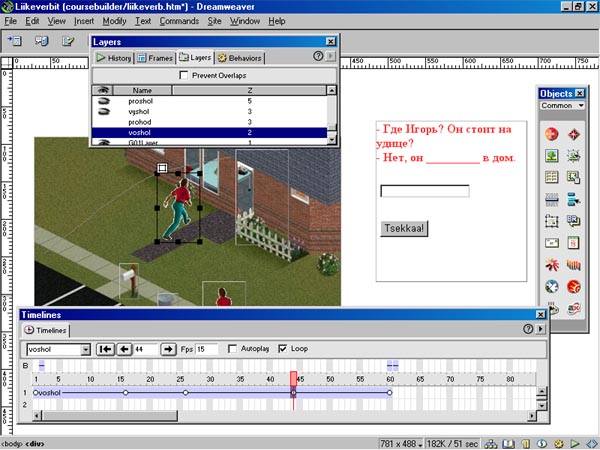This screenshot has width=600, height=450.
Task: Rewind timeline to the first frame
Action: [105, 349]
